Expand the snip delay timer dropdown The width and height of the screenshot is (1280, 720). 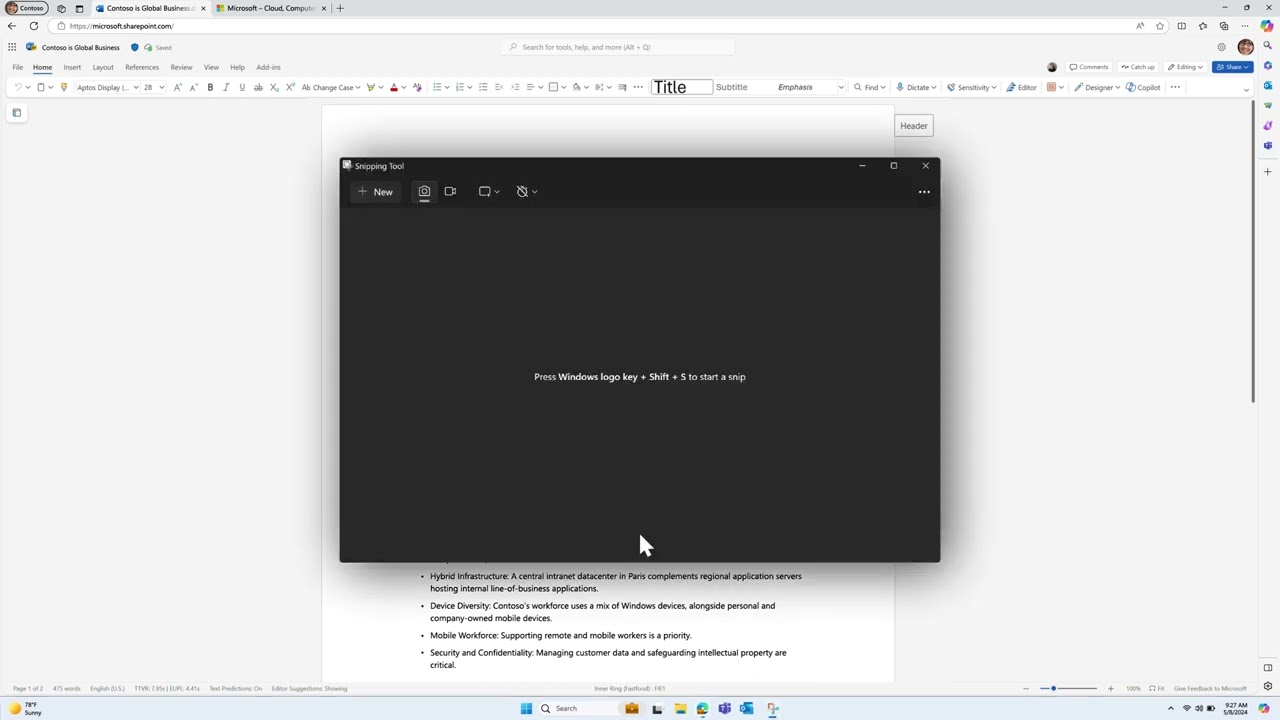[527, 191]
